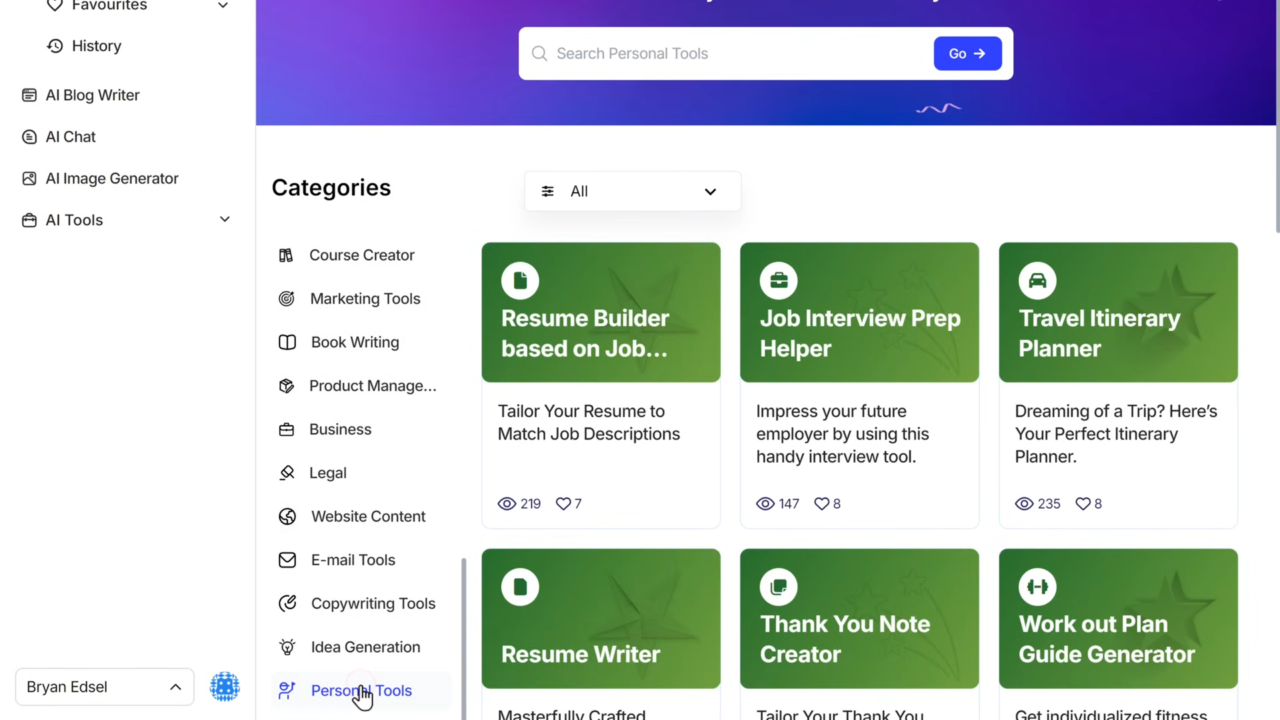Click copy icon on Thank You Note card
1280x720 pixels.
[x=779, y=587]
